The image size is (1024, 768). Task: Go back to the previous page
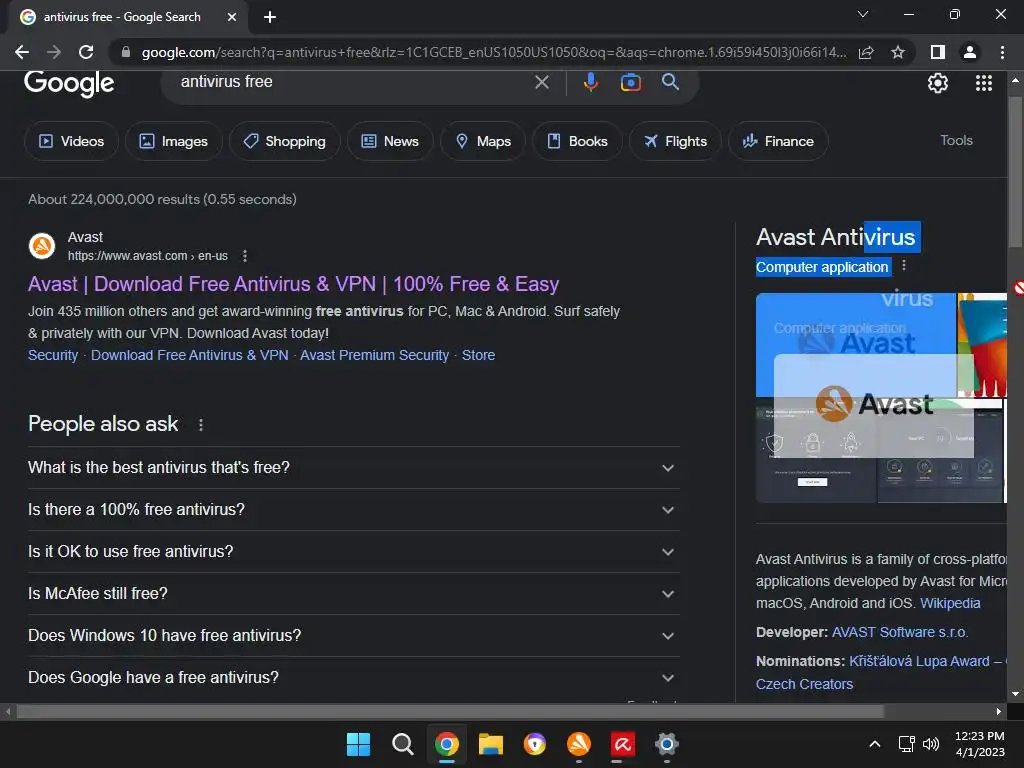[22, 52]
